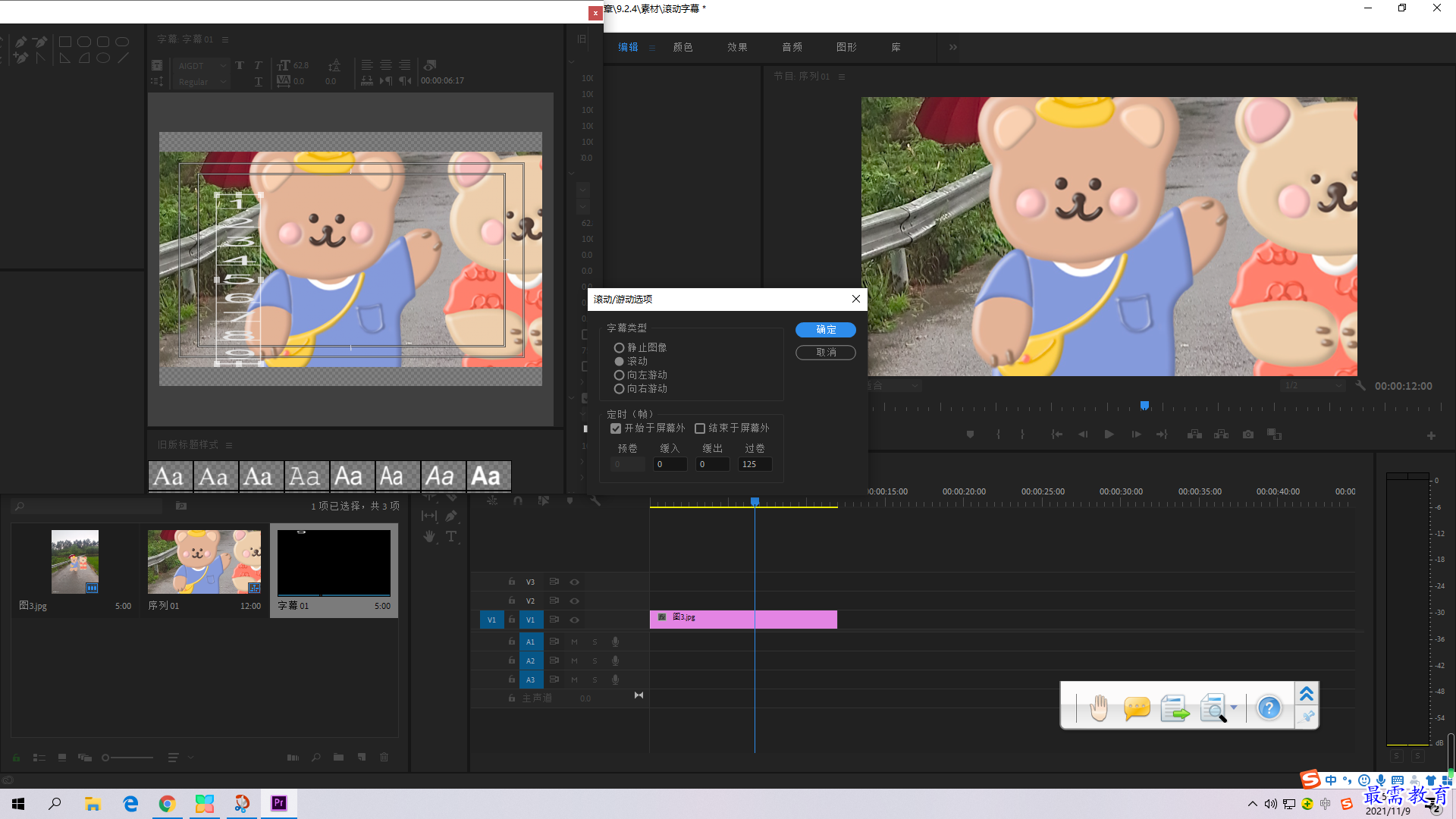
Task: Open 字幕 01 panel menu
Action: click(x=225, y=39)
